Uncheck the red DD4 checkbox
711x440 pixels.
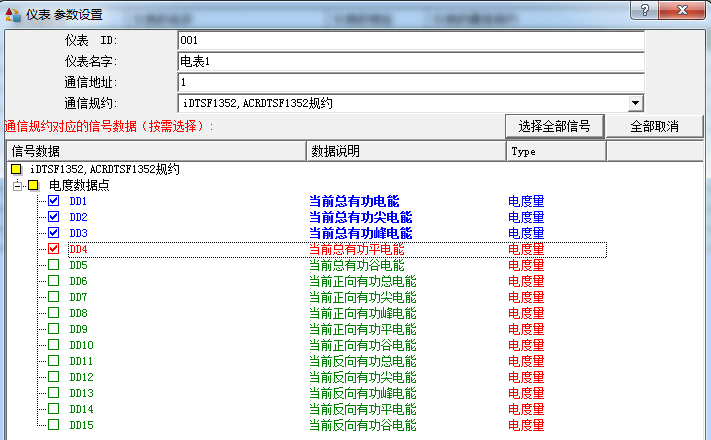[x=54, y=249]
